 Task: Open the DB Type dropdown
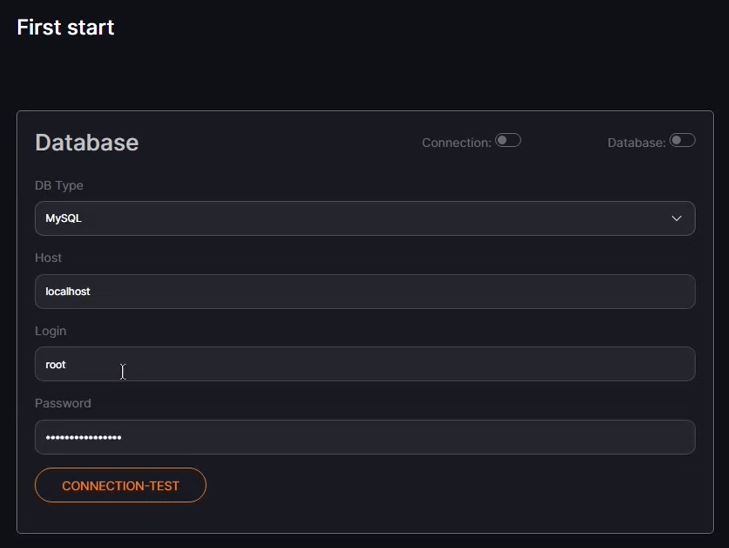coord(365,218)
